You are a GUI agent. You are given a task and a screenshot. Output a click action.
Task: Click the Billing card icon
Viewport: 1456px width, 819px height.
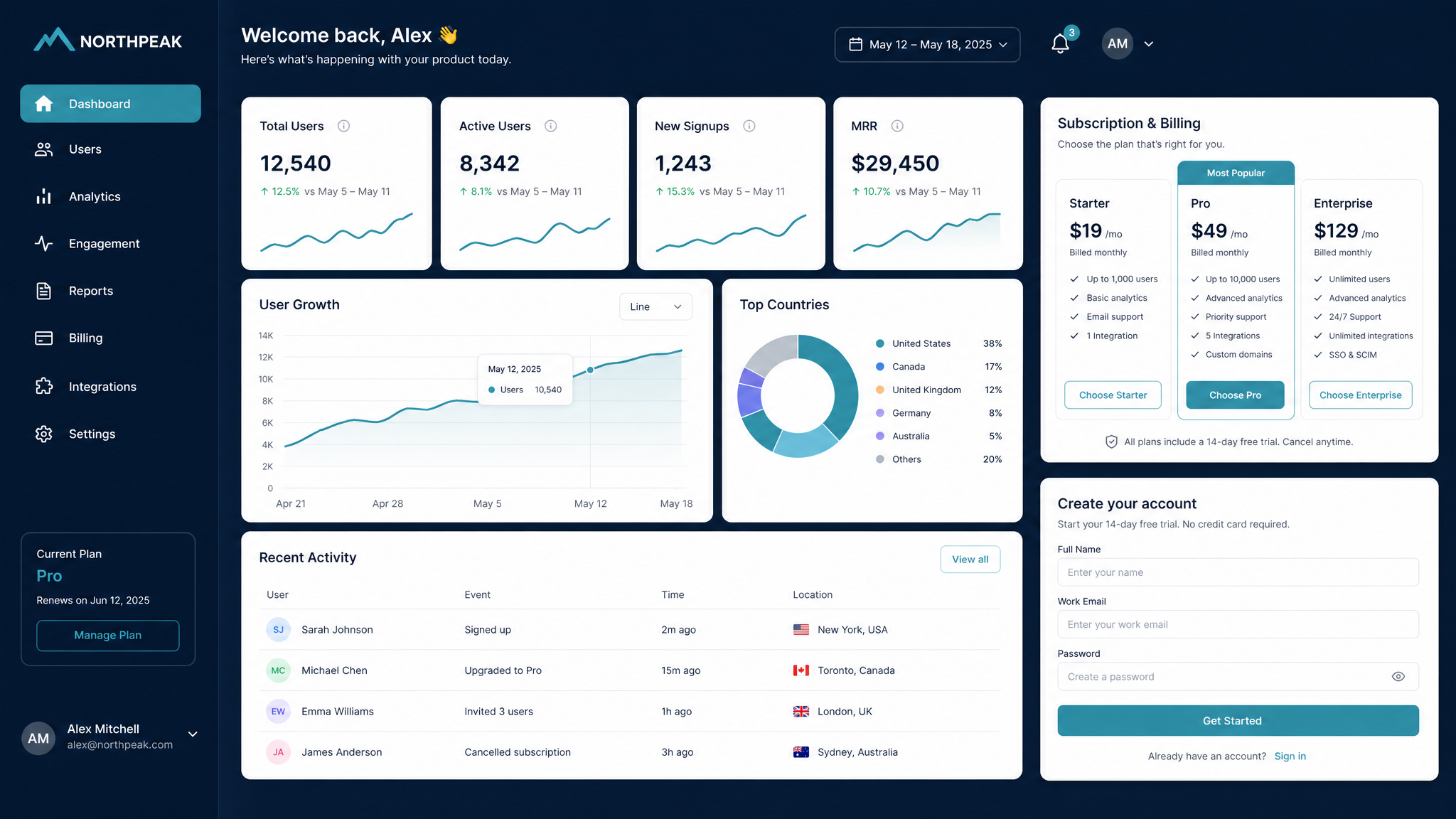tap(44, 338)
